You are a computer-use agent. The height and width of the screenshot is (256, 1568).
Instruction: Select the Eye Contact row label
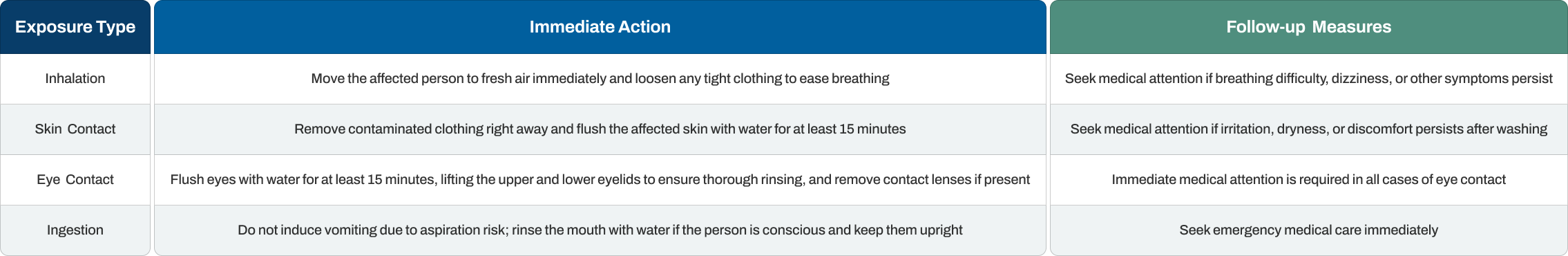tap(75, 180)
